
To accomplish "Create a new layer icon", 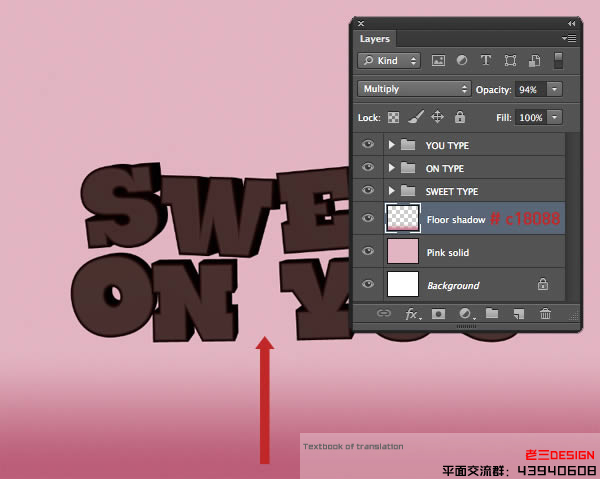I will coord(518,314).
